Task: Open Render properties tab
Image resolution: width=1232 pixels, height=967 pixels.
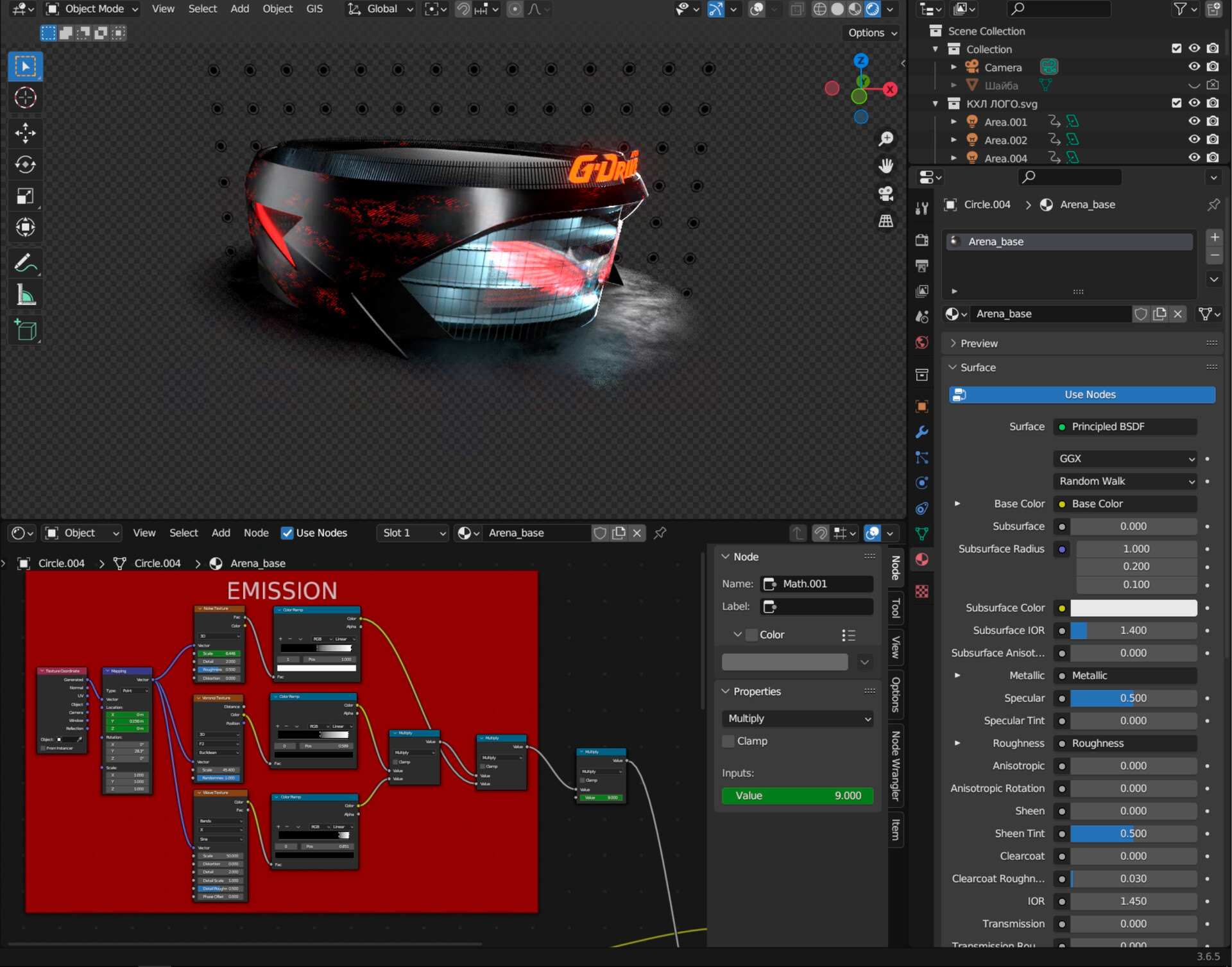Action: (x=922, y=240)
